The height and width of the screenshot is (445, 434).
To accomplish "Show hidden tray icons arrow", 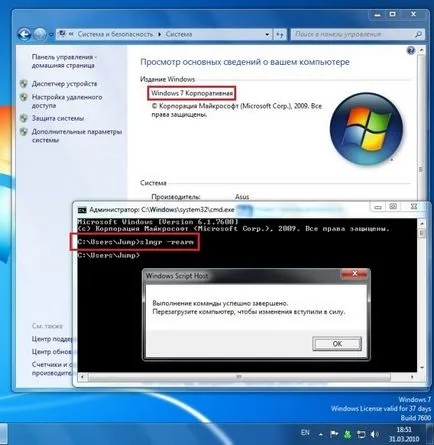I will (x=321, y=435).
